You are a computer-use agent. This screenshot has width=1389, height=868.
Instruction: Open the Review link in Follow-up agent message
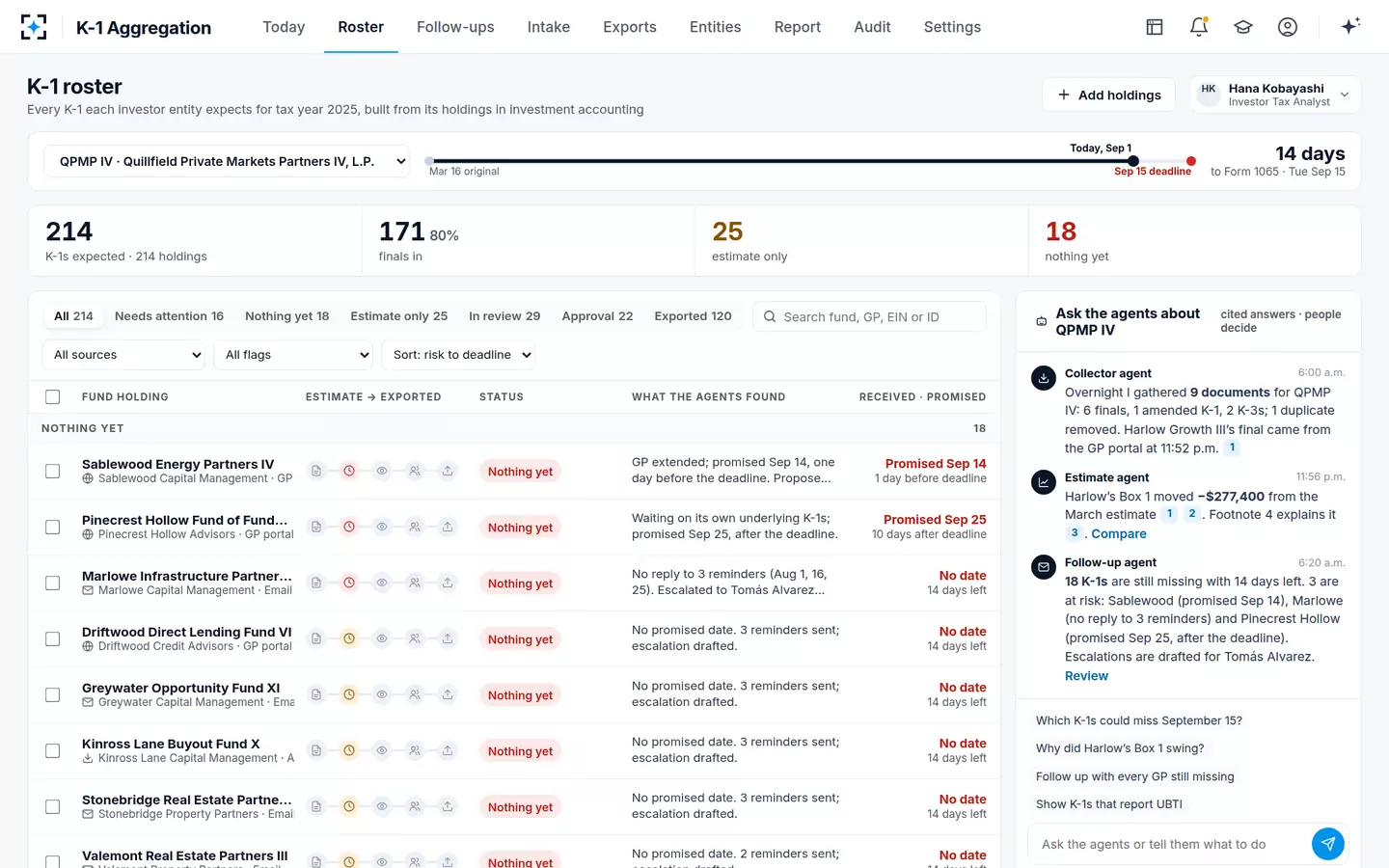pos(1086,676)
